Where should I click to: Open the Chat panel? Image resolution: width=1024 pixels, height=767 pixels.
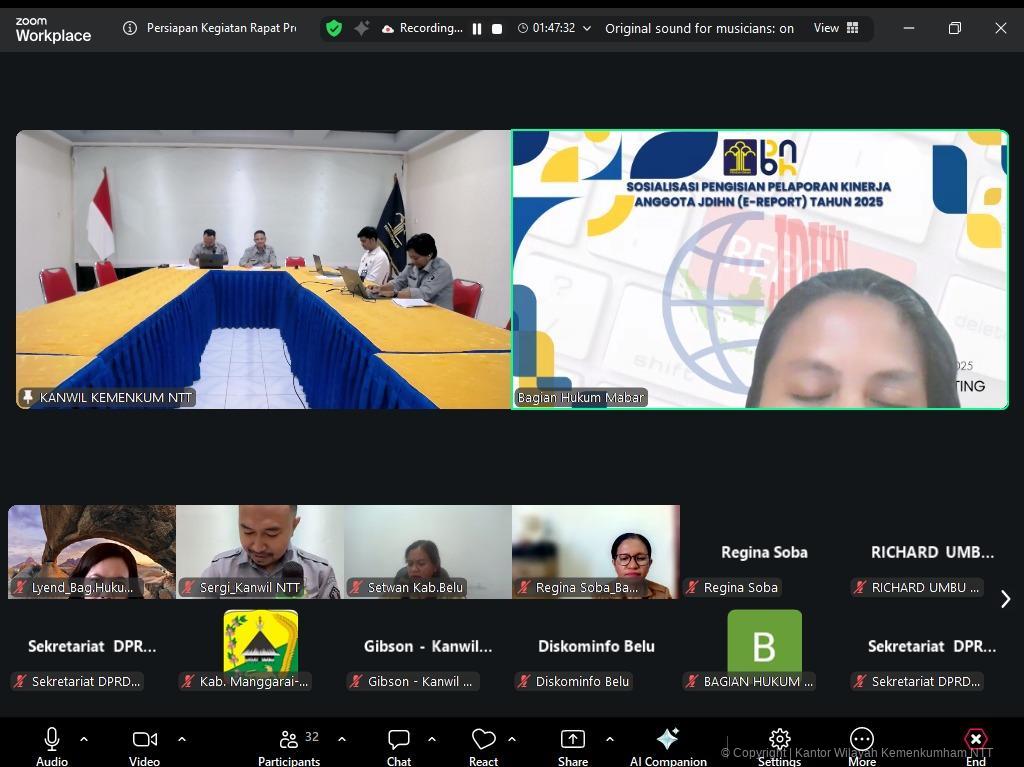[x=399, y=745]
